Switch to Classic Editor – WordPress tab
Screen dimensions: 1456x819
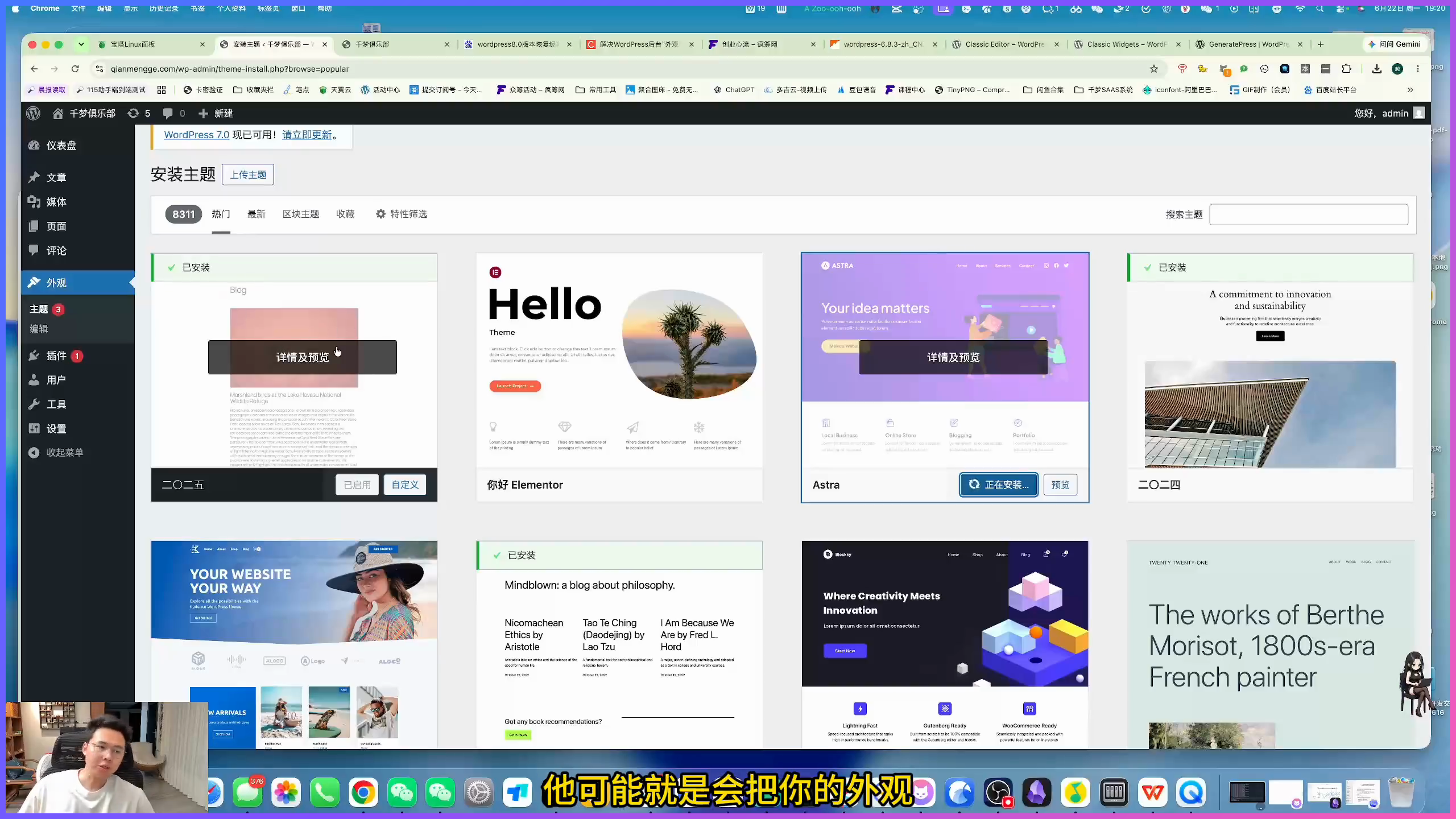pos(1004,44)
